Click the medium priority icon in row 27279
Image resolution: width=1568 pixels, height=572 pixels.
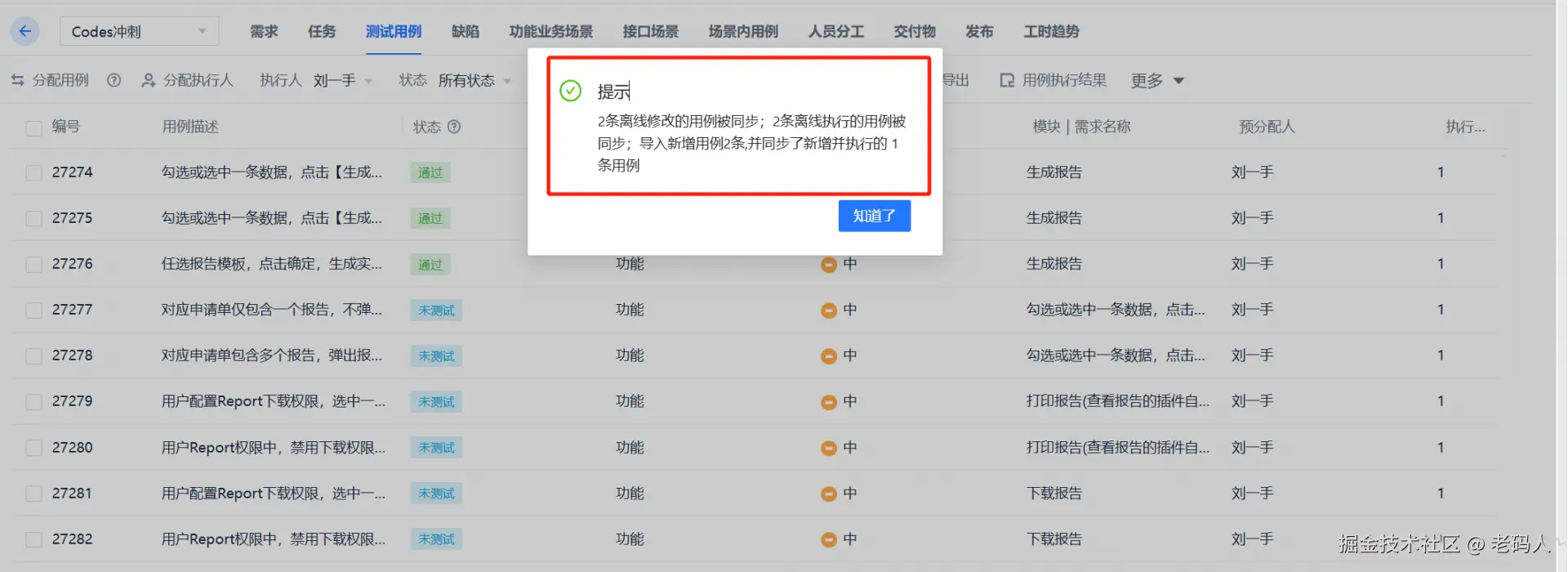click(829, 401)
